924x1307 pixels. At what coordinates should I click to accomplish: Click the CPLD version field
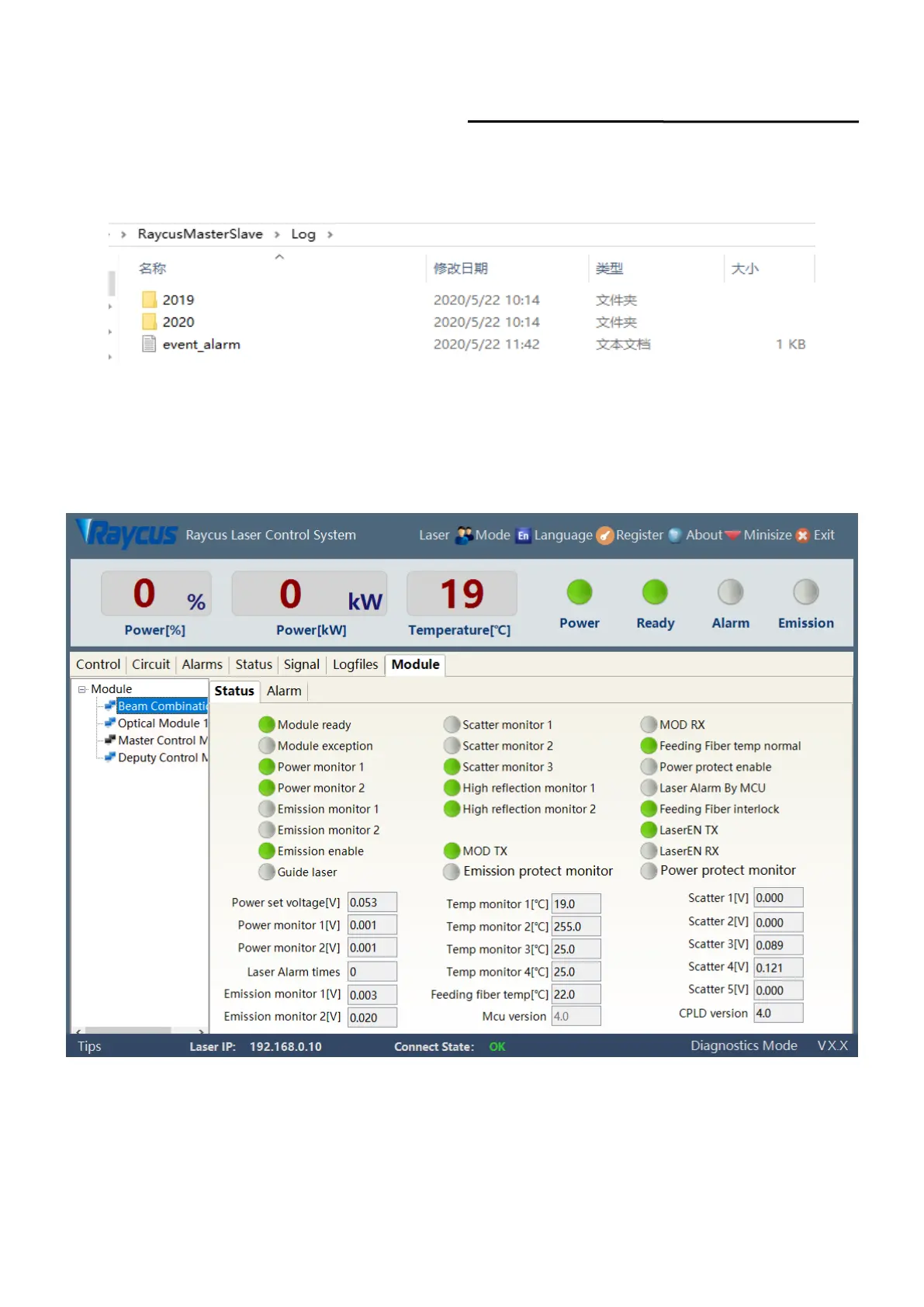[x=778, y=1013]
